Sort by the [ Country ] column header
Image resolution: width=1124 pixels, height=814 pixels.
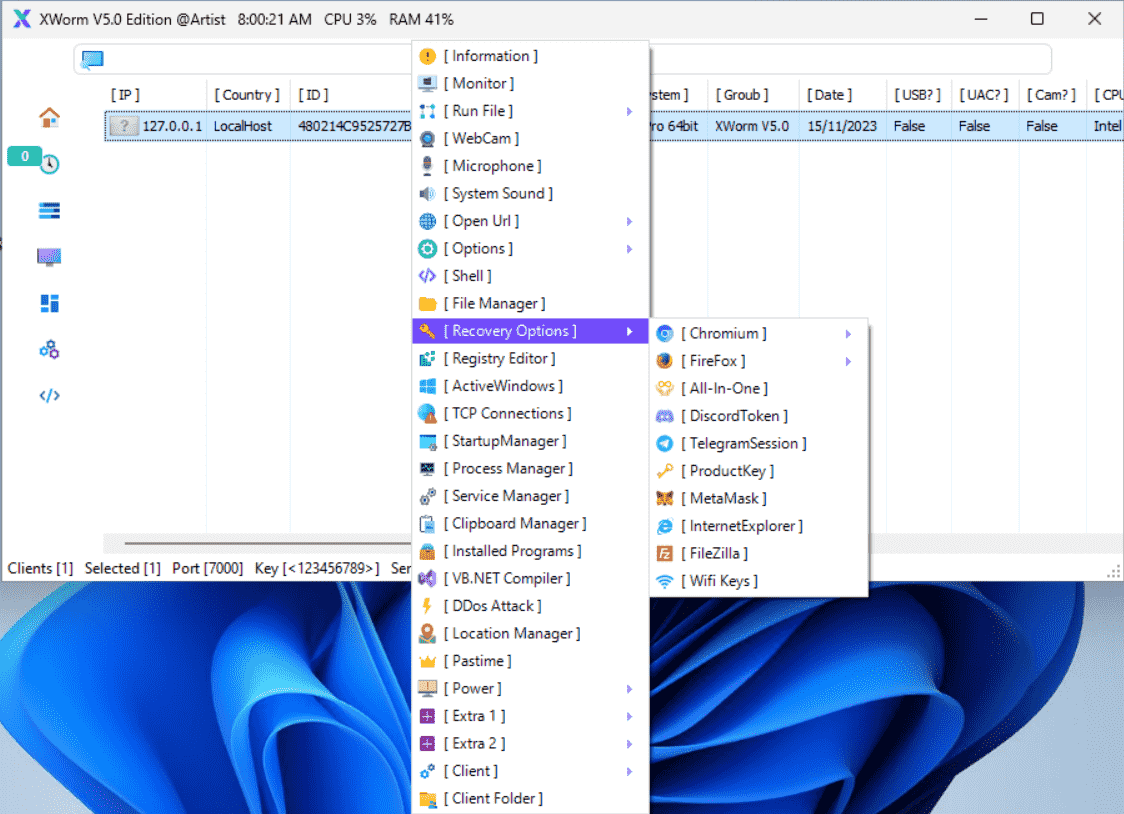point(247,95)
